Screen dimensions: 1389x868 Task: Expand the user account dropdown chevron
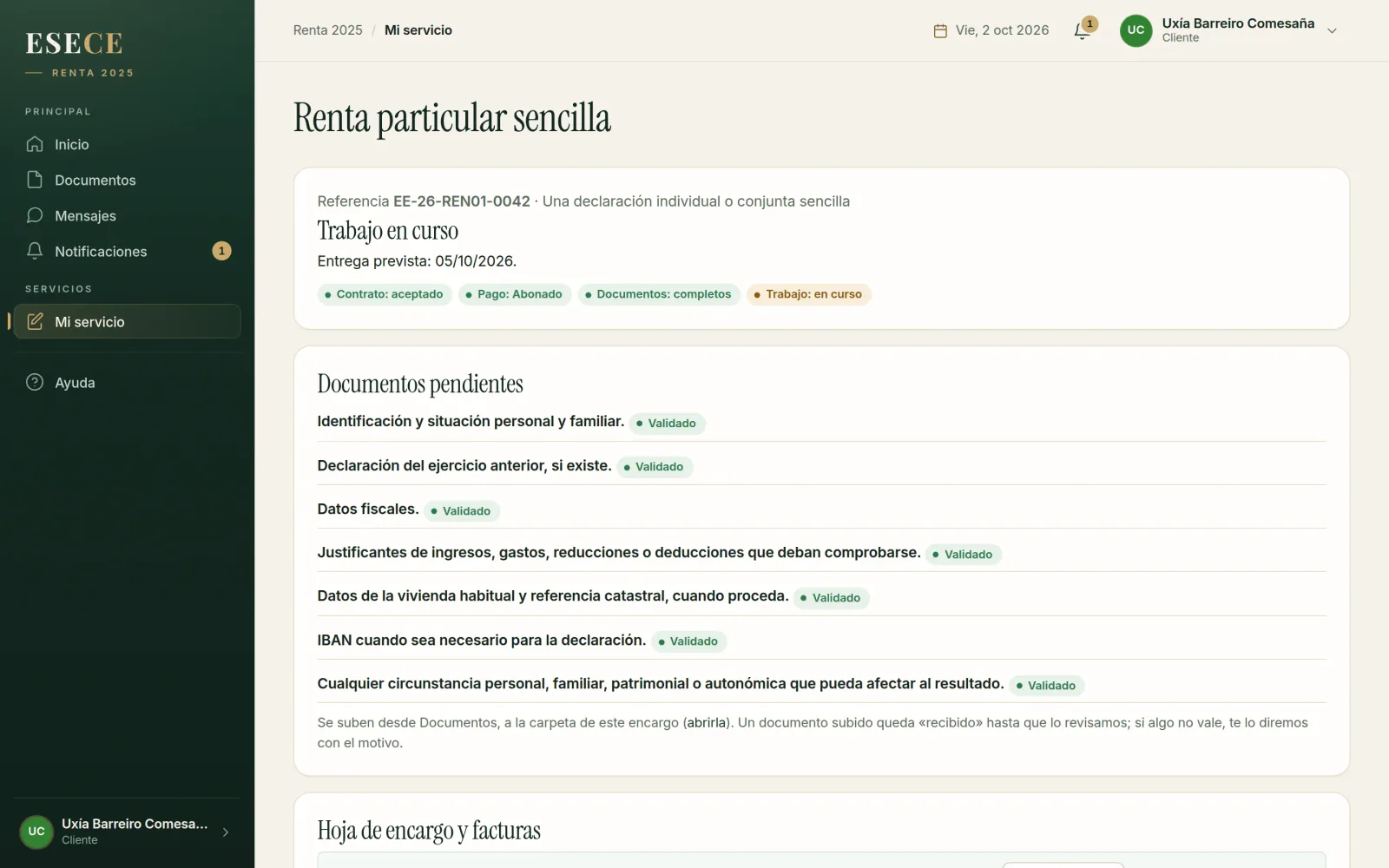(x=1332, y=31)
